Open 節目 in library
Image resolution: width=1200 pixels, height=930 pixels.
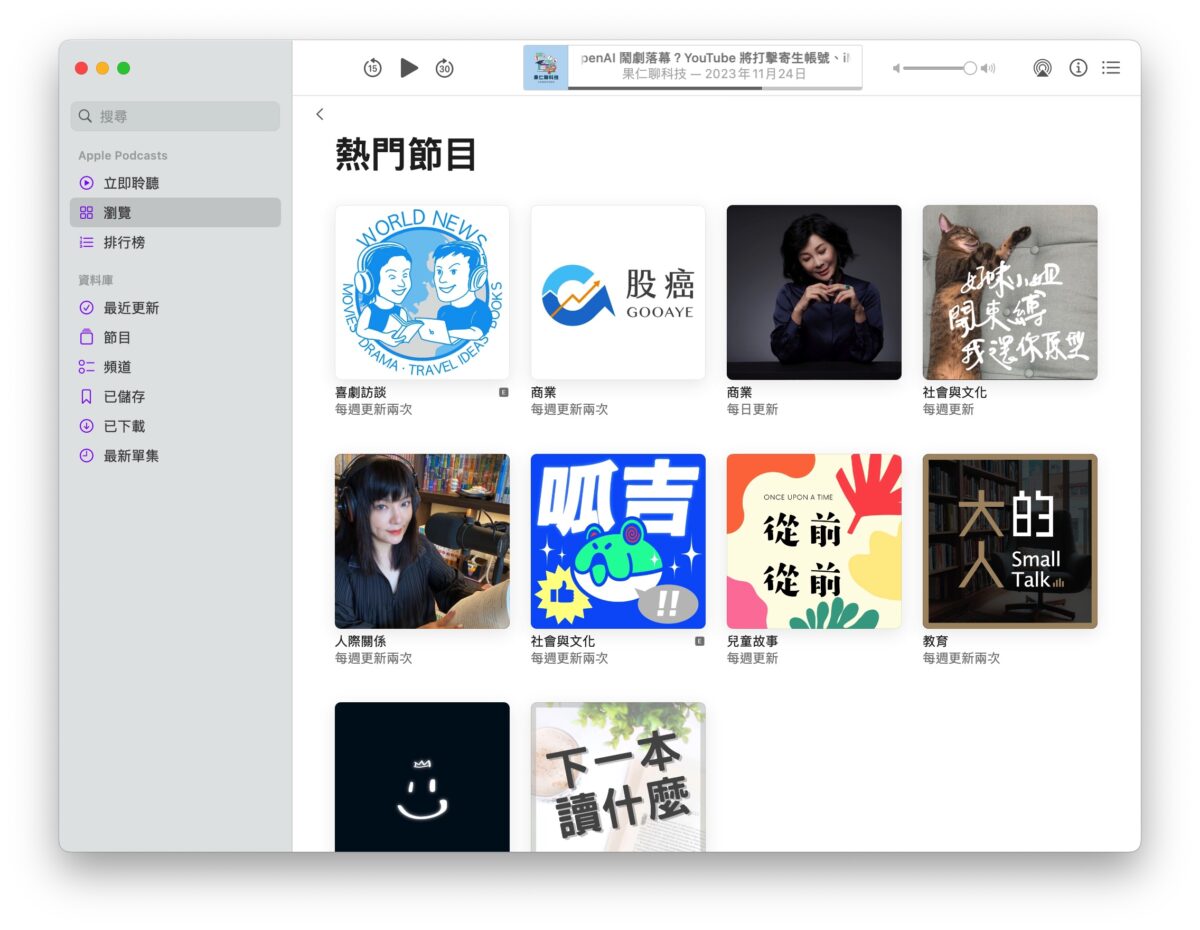(175, 337)
